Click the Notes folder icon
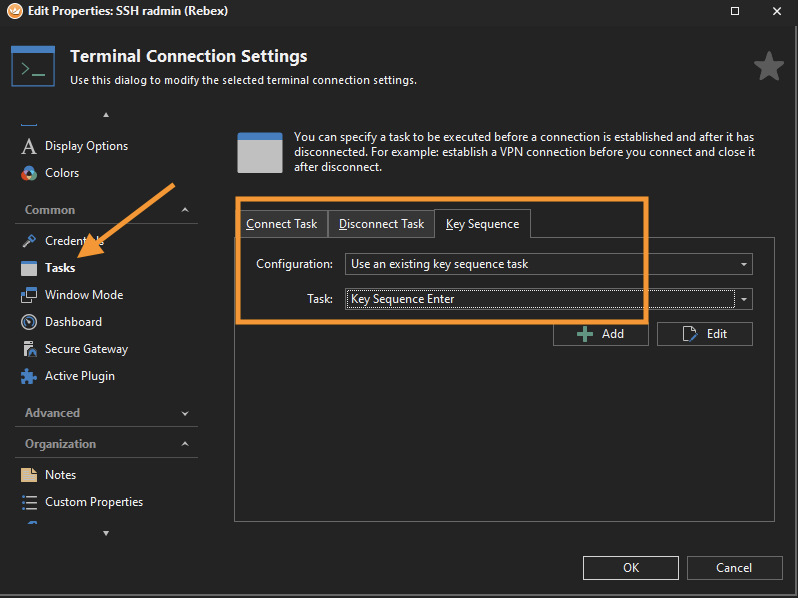The width and height of the screenshot is (798, 598). coord(28,475)
